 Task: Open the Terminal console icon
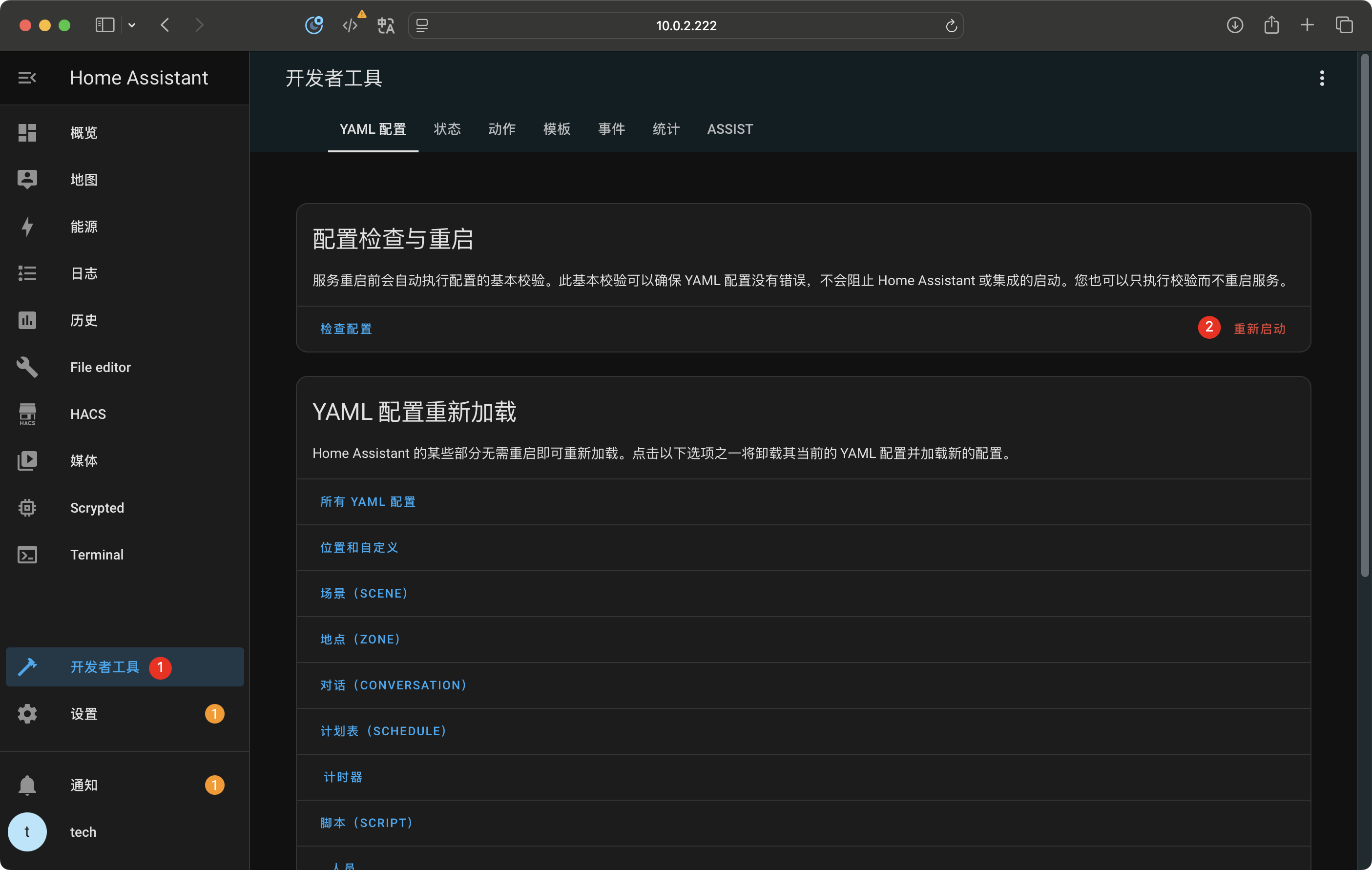[27, 554]
